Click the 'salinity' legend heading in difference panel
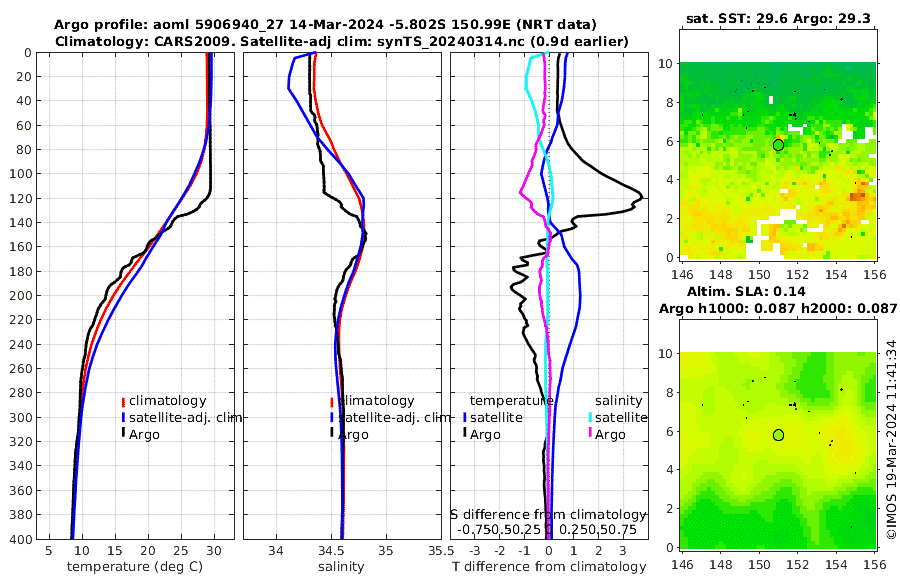900x580 pixels. 618,401
